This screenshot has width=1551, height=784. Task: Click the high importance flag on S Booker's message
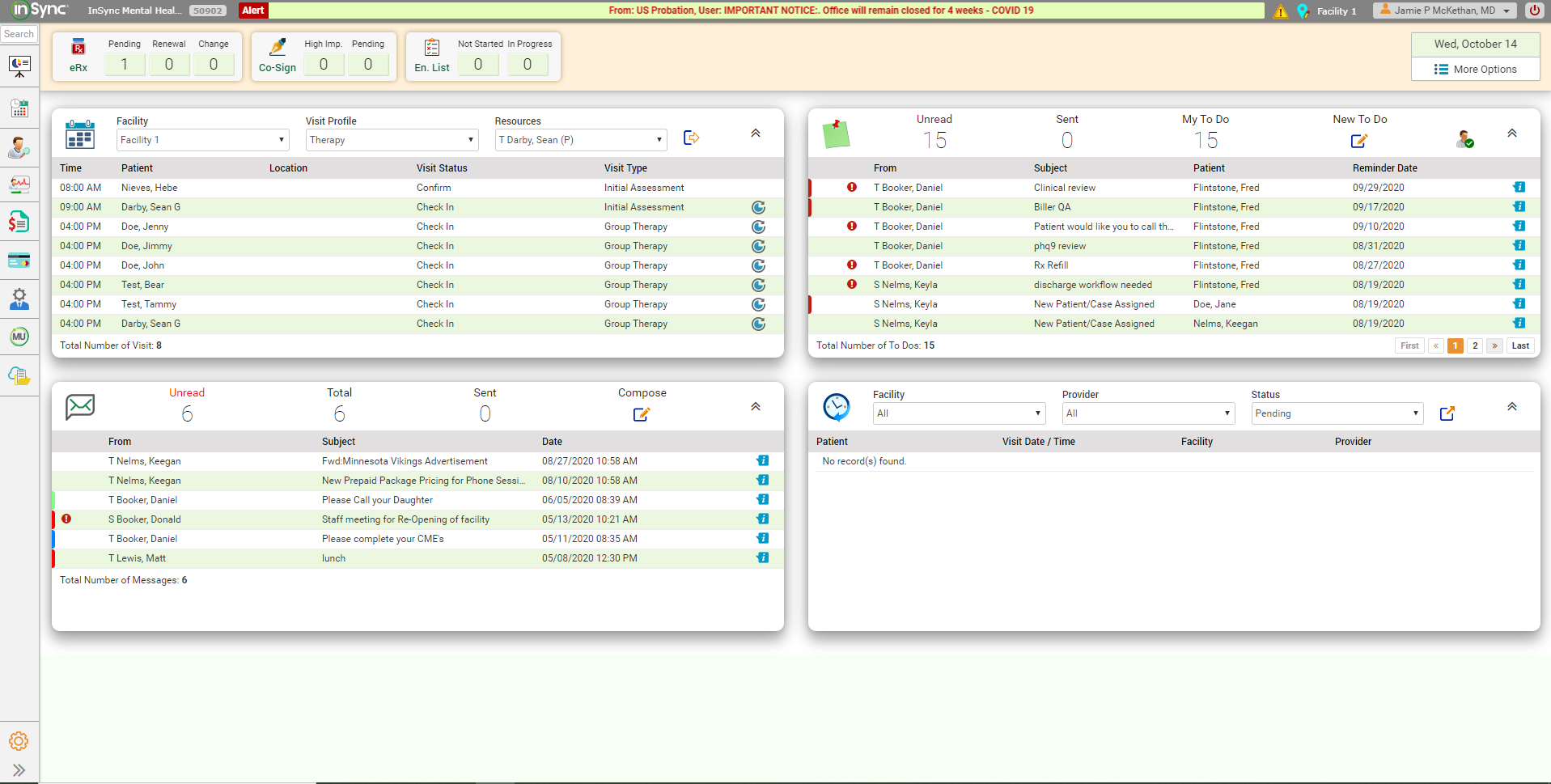(66, 519)
